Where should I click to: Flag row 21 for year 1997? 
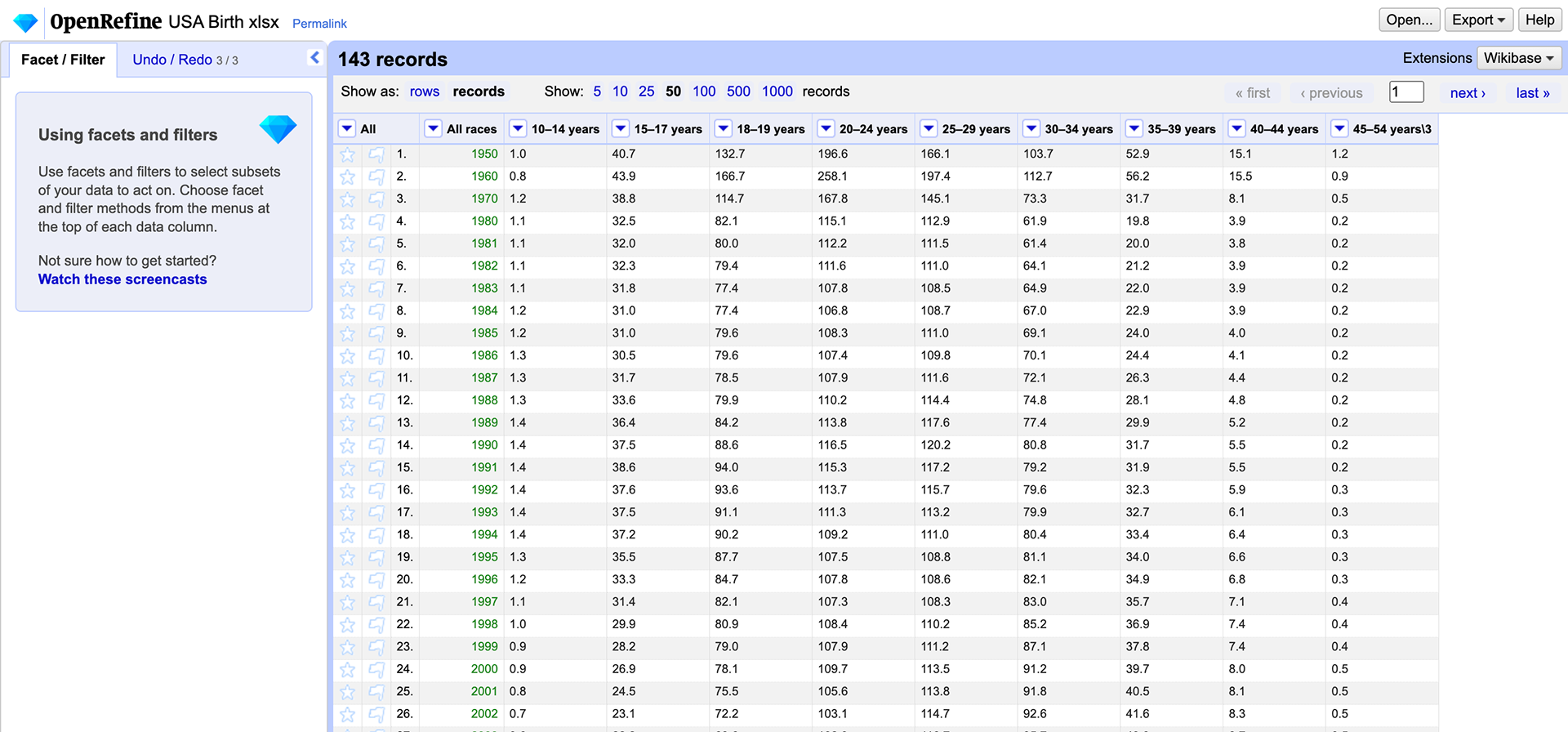tap(376, 602)
